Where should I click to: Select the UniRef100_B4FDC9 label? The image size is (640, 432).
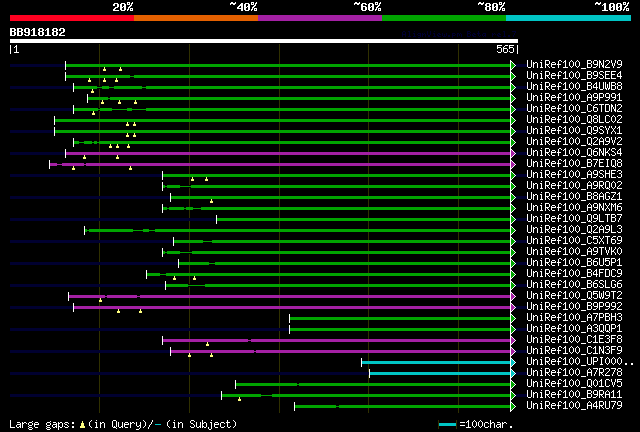574,274
